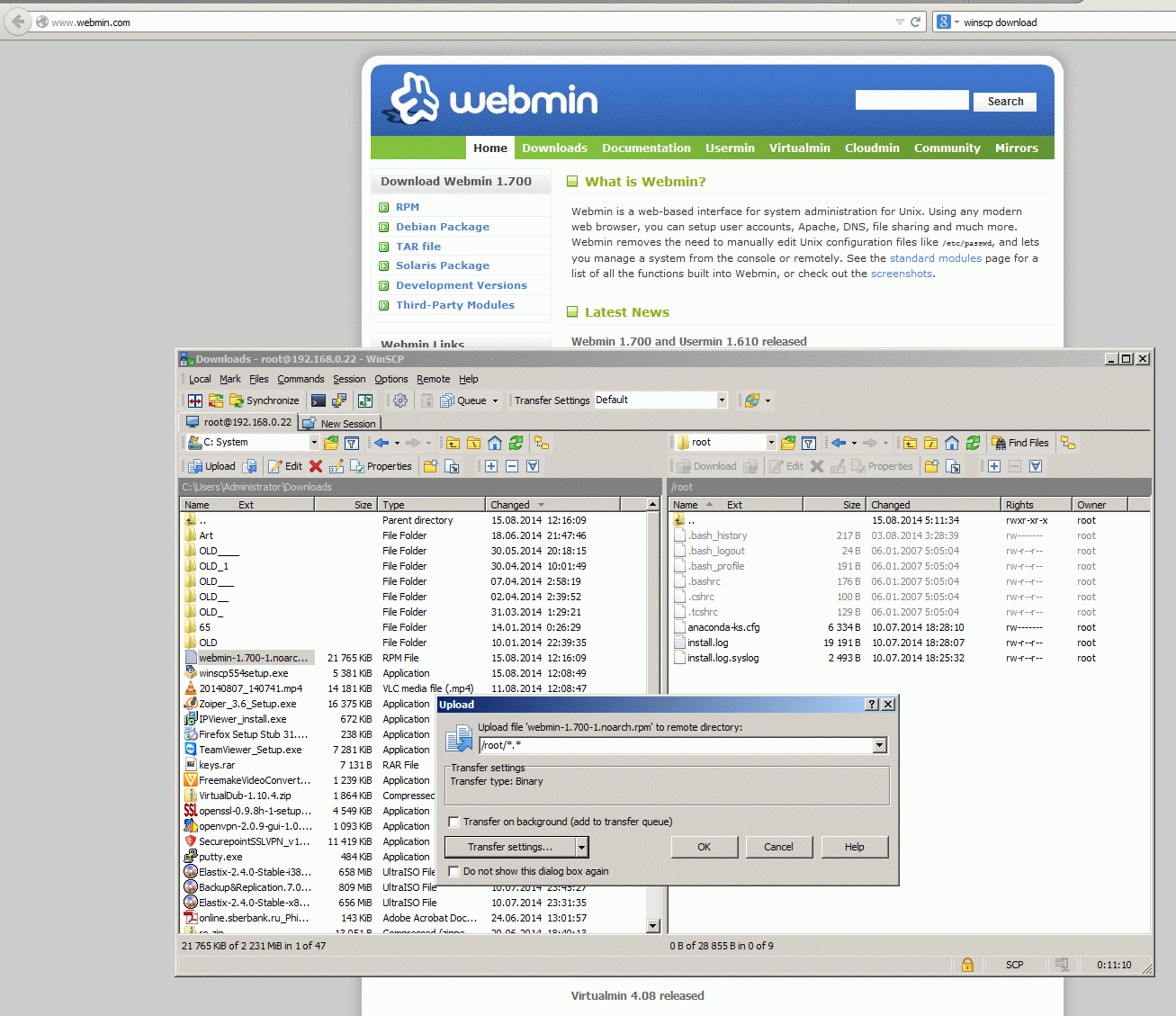Open remote back history dropdown arrow
This screenshot has height=1016, width=1176.
854,443
